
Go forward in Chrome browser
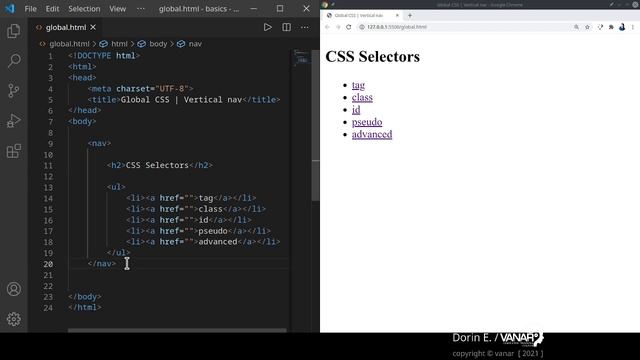pyautogui.click(x=338, y=27)
